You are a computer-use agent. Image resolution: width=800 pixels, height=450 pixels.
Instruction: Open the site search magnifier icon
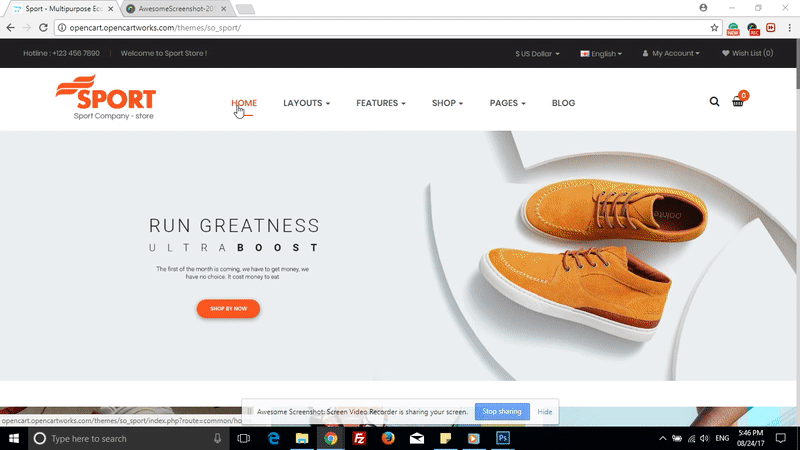tap(714, 102)
